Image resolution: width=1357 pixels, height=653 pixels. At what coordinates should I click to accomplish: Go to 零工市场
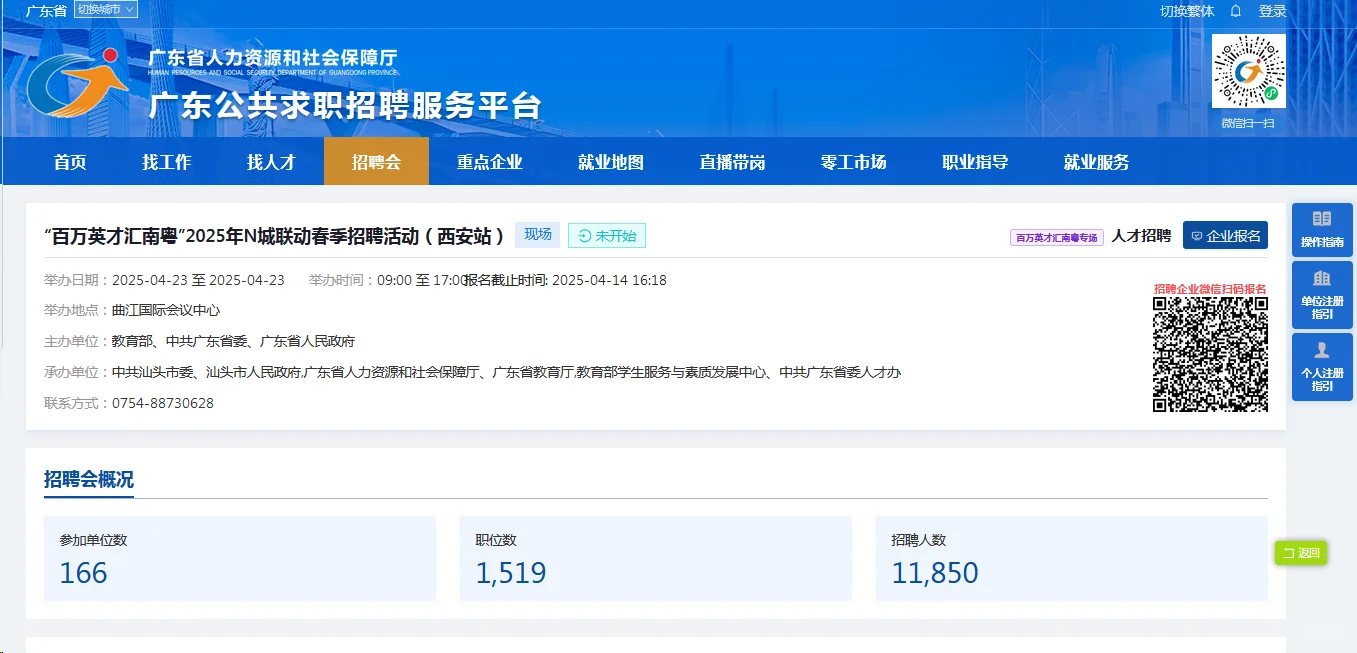point(853,161)
